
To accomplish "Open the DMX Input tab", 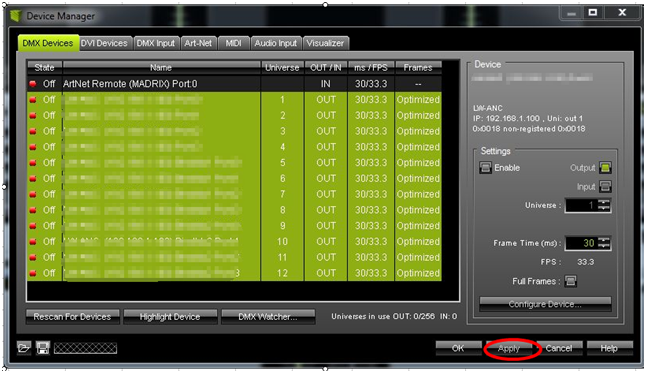I will tap(156, 43).
